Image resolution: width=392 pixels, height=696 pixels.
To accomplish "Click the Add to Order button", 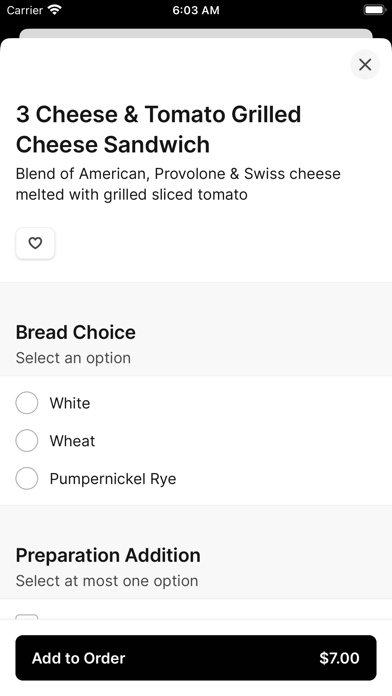I will (x=196, y=657).
